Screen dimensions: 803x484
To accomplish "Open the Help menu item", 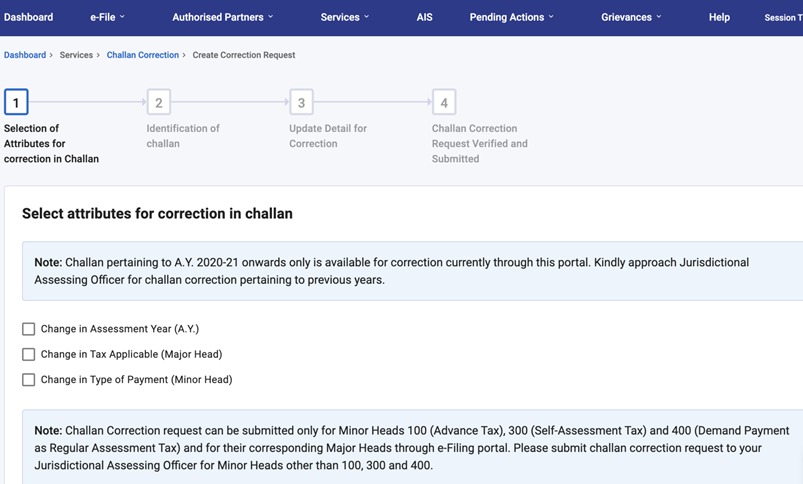I will pos(719,17).
